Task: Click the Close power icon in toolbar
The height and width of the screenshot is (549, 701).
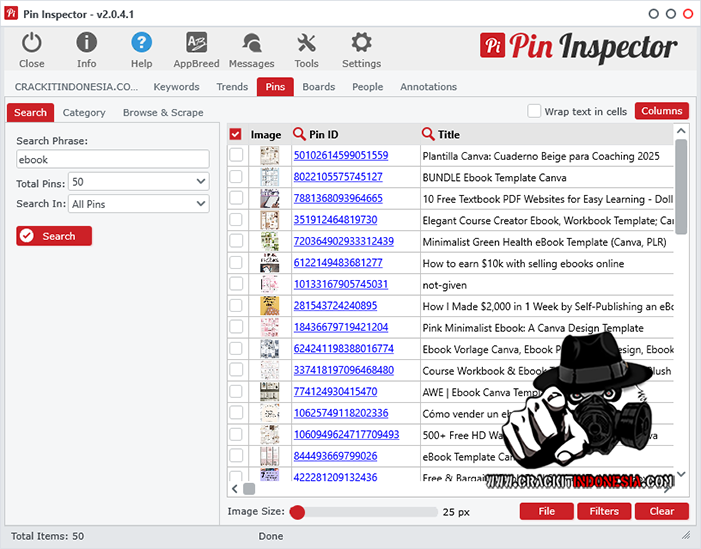Action: pyautogui.click(x=32, y=43)
